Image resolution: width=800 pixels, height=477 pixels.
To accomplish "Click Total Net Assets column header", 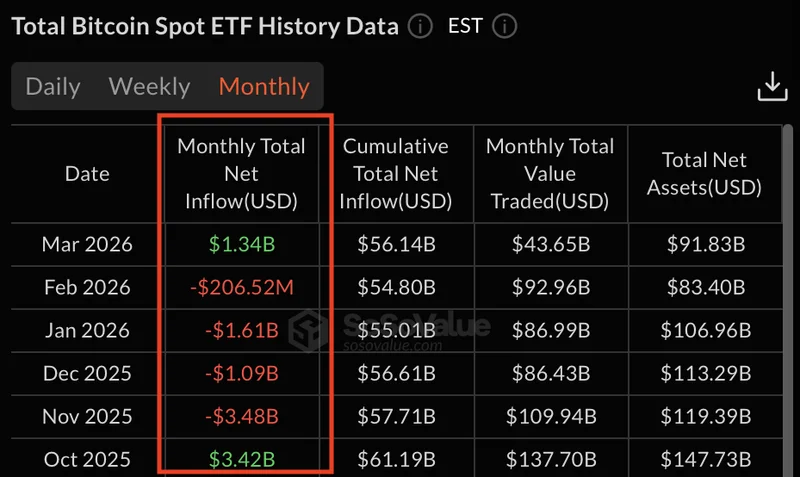I will [x=704, y=173].
